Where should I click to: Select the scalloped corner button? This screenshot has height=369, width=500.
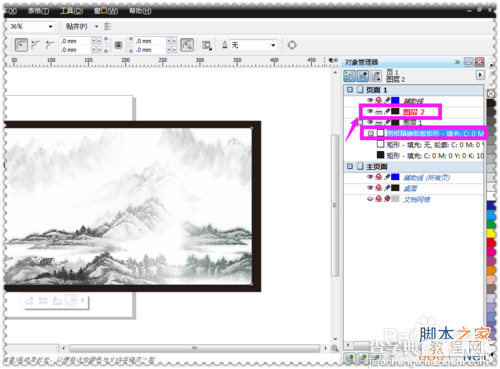coord(35,45)
